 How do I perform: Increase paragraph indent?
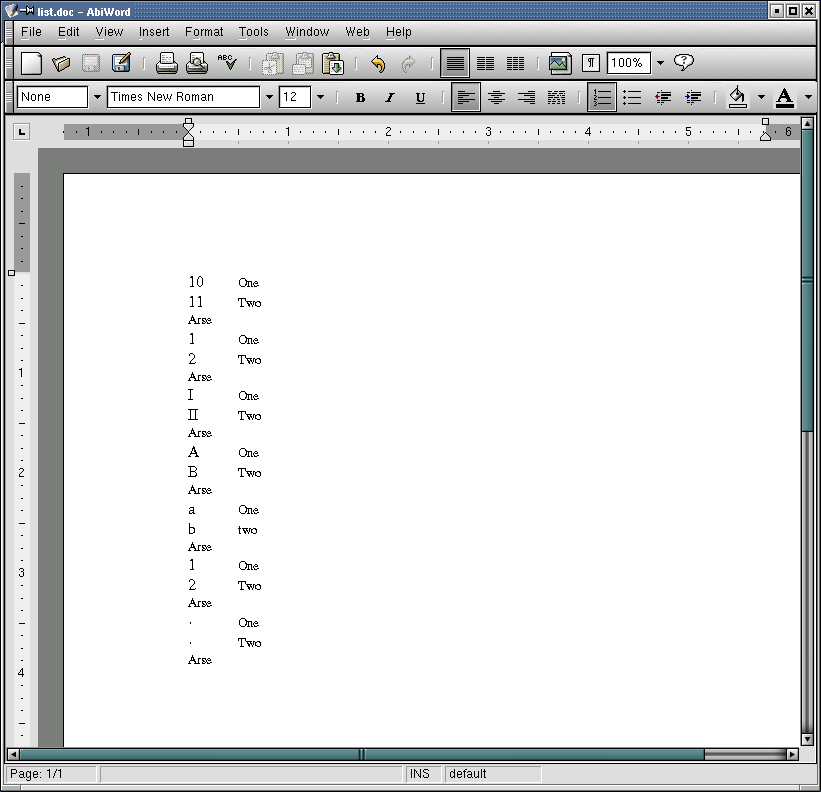pos(693,97)
